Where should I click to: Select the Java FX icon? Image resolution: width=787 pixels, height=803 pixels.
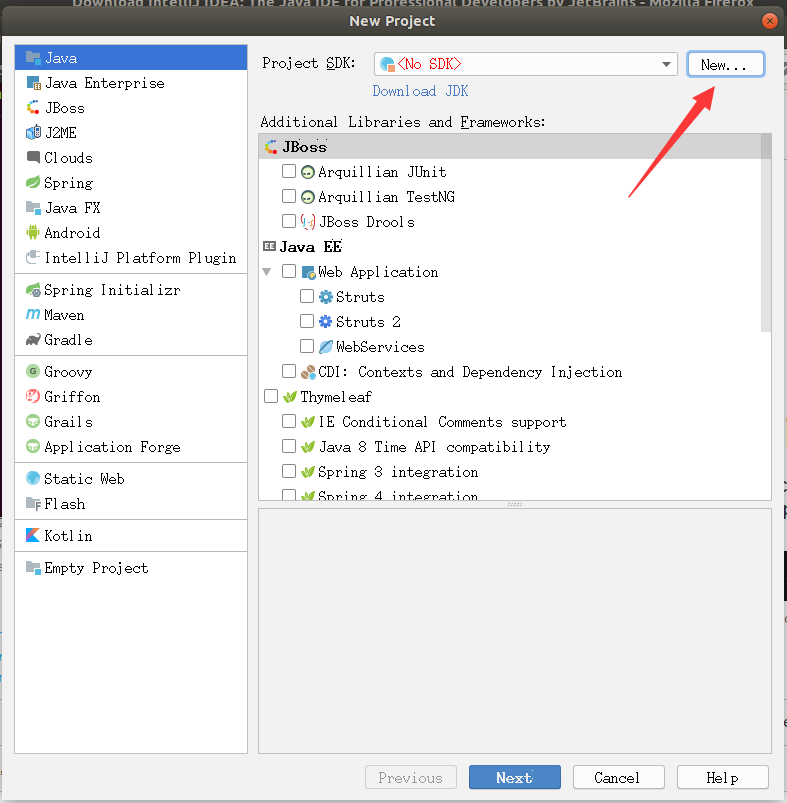[33, 207]
